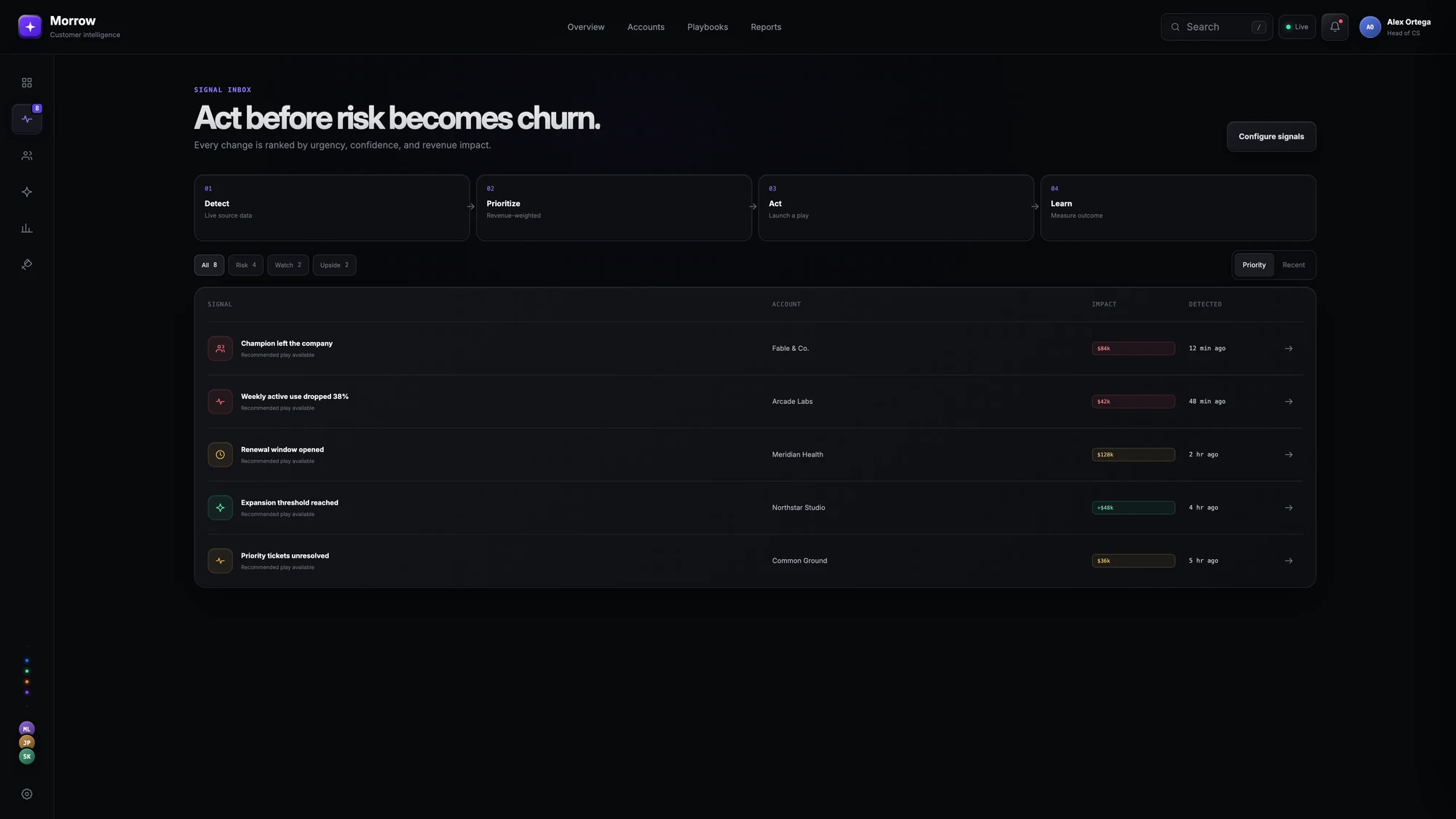Open the rocket icon in sidebar
Image resolution: width=1456 pixels, height=819 pixels.
click(x=27, y=265)
